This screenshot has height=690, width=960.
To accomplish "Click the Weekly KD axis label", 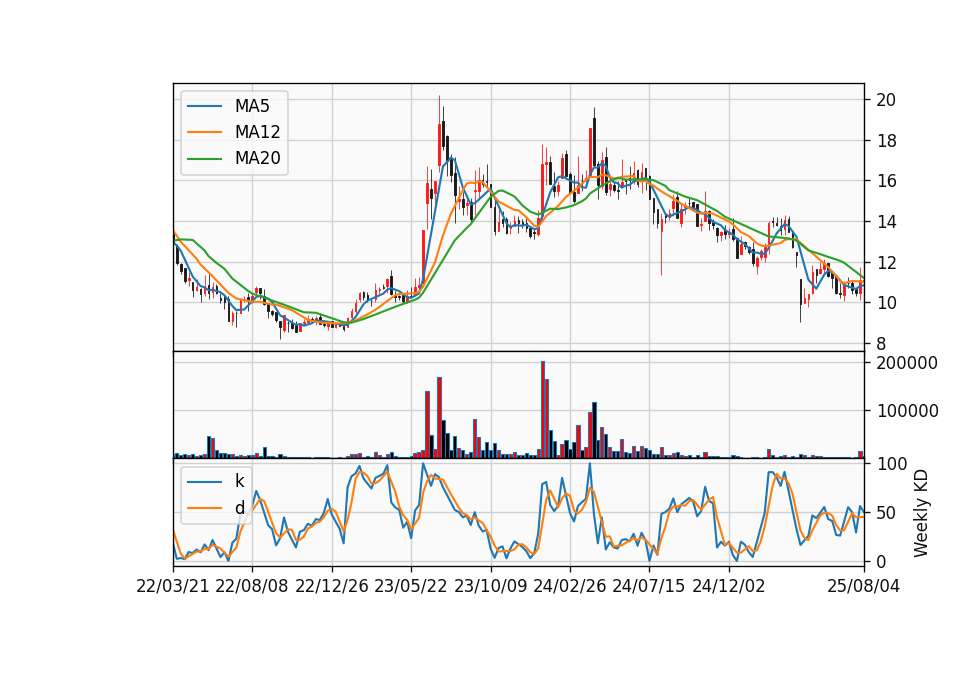I will (x=921, y=513).
